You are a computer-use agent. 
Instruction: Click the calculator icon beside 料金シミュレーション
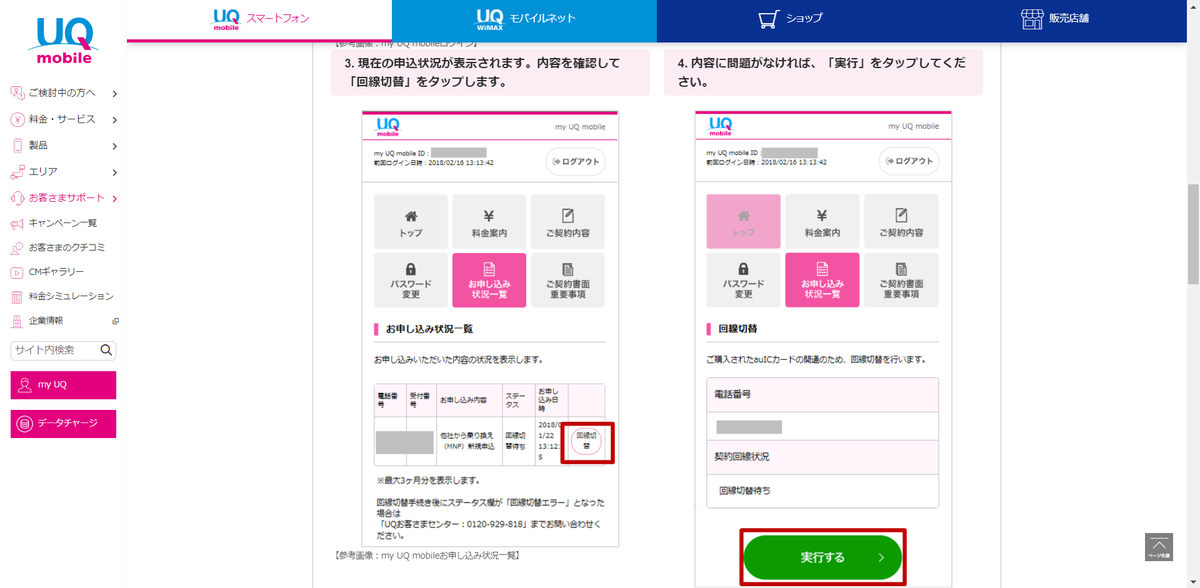pyautogui.click(x=17, y=296)
